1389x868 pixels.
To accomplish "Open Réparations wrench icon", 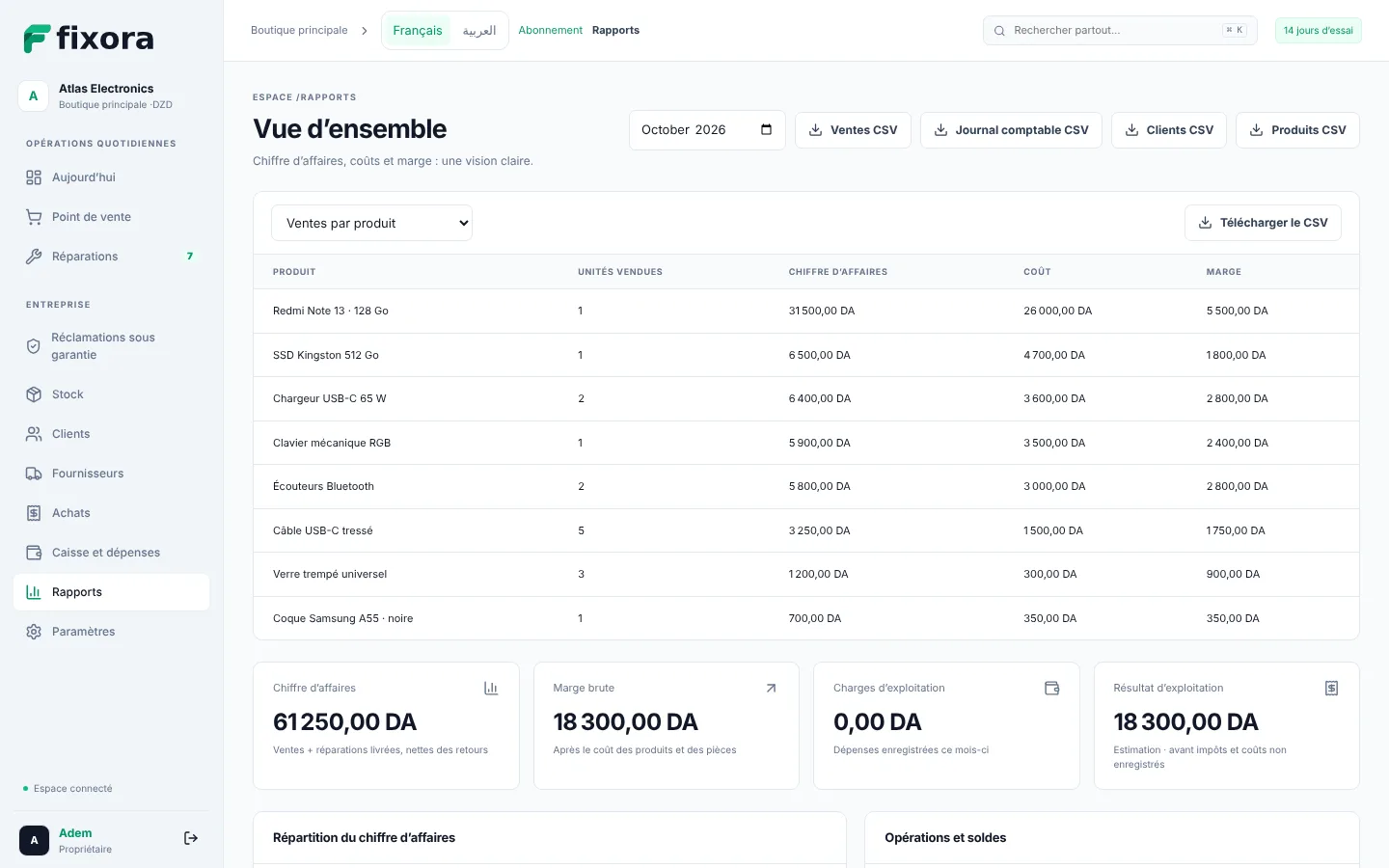I will point(34,257).
